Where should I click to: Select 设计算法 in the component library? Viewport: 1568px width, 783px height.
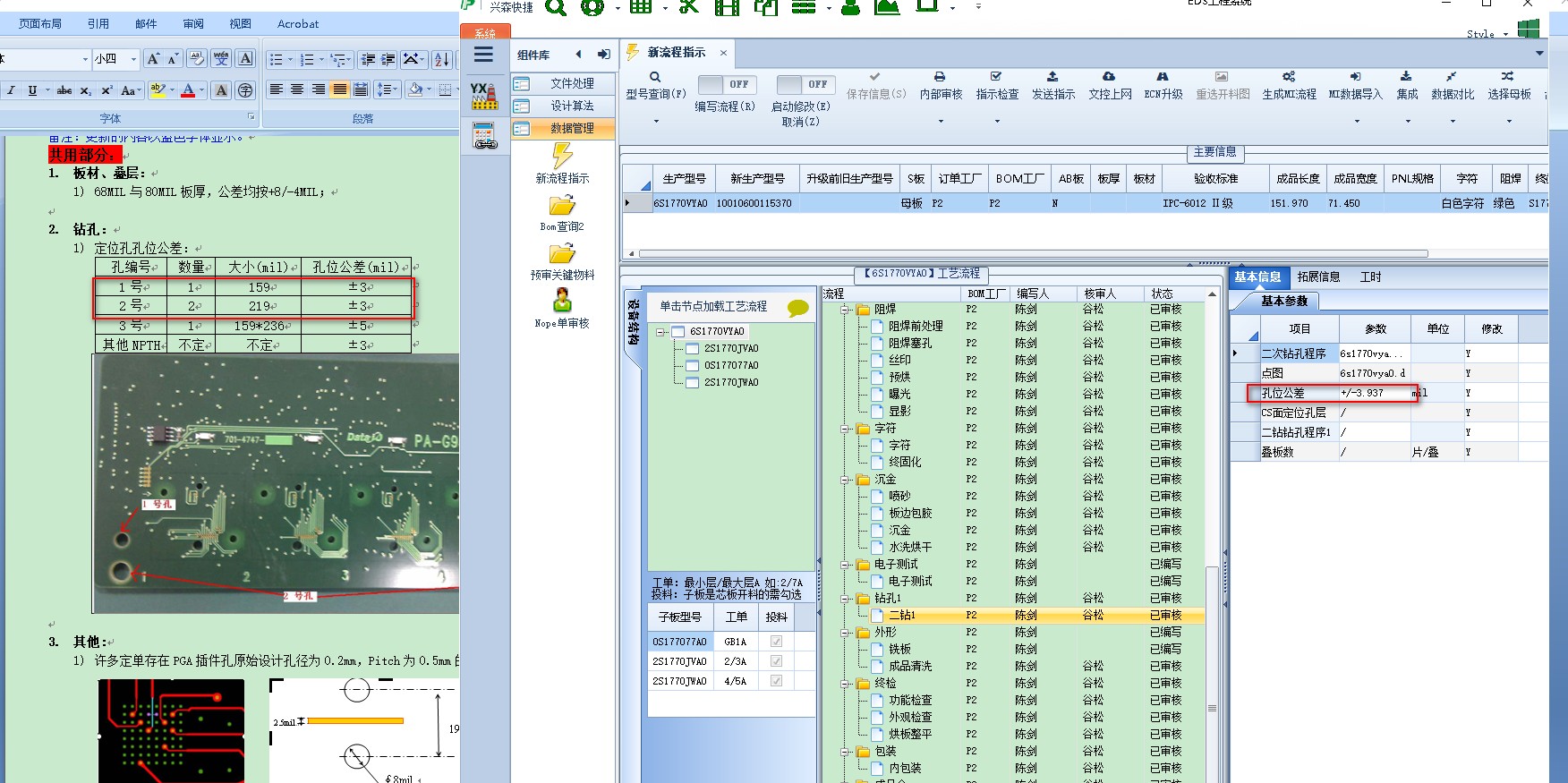[x=564, y=106]
